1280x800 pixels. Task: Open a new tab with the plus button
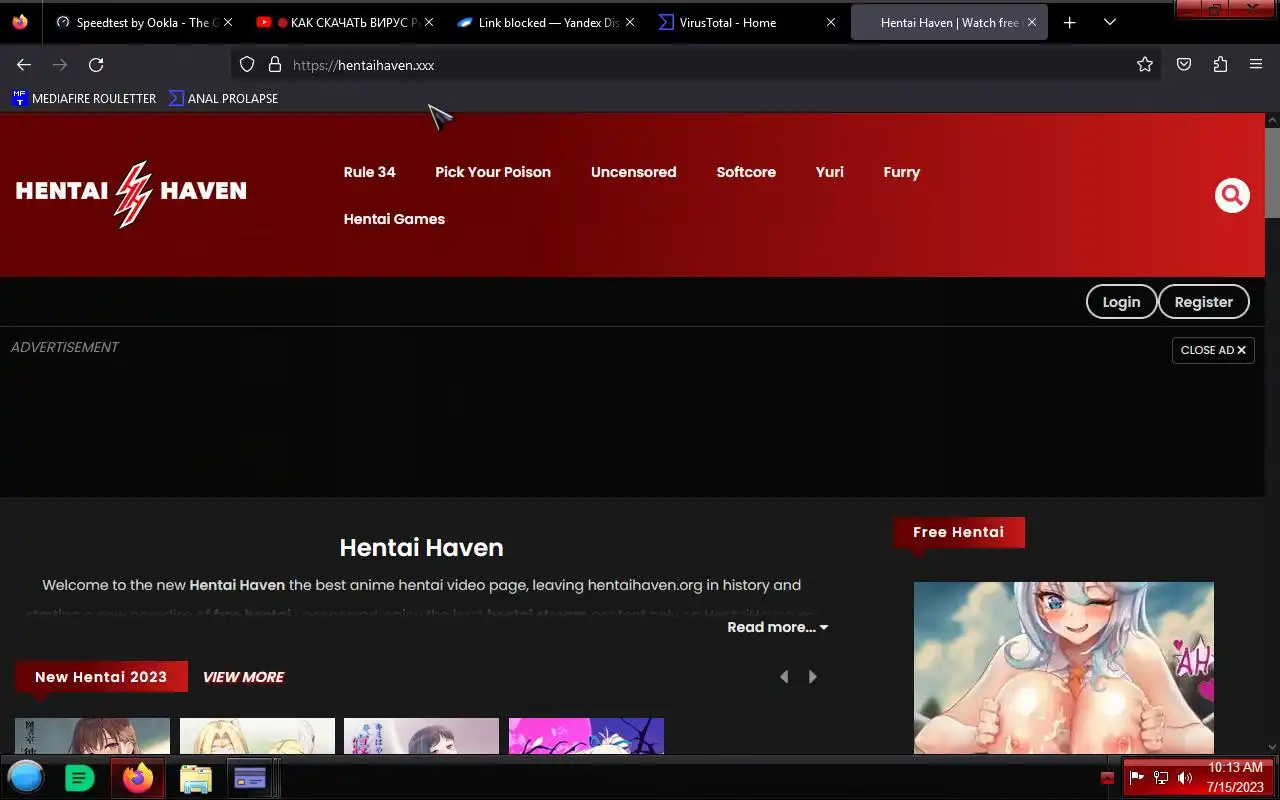pyautogui.click(x=1069, y=22)
